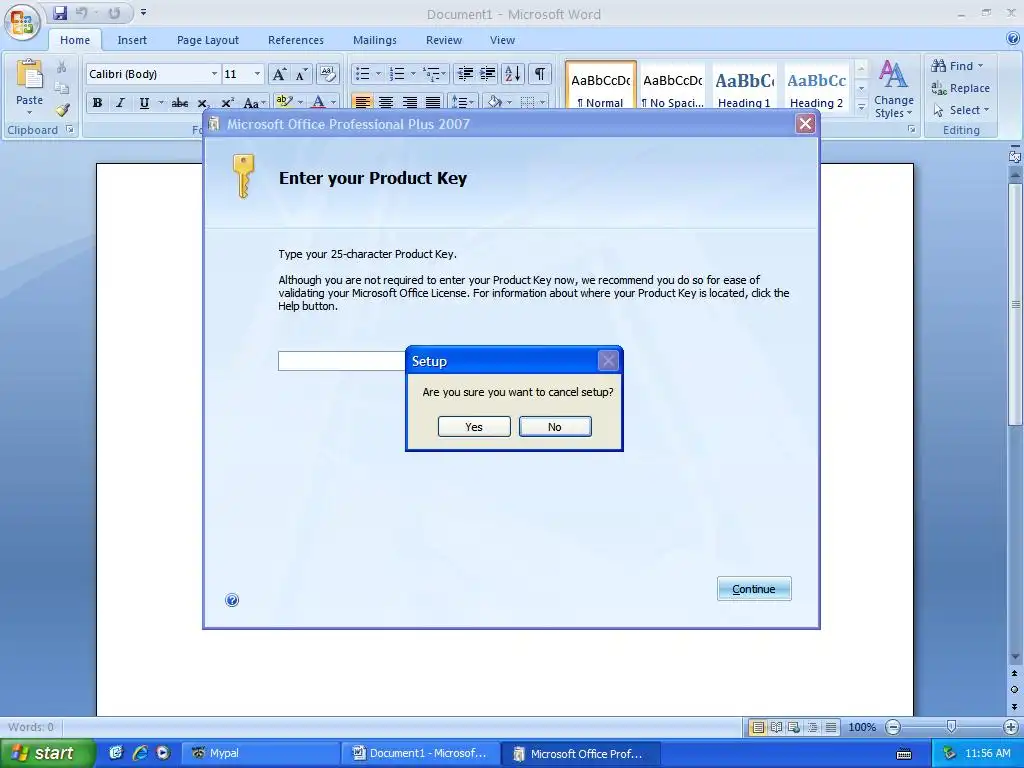Click the Numbering list icon
Viewport: 1024px width, 768px height.
pos(396,74)
